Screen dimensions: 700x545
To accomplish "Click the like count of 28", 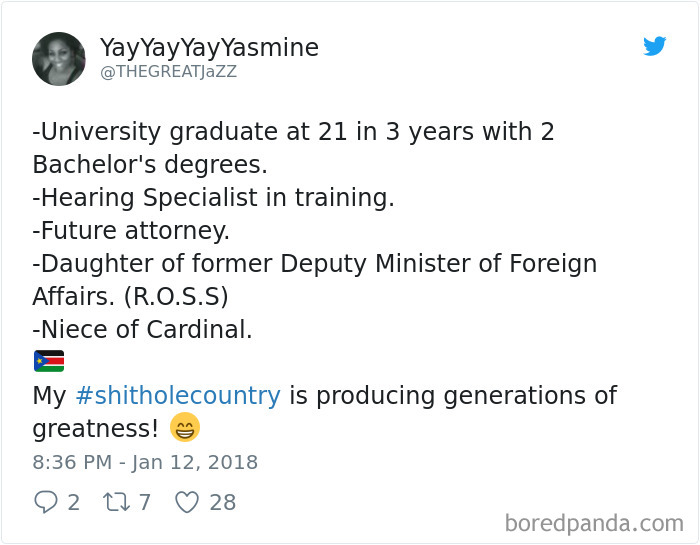I will [x=223, y=502].
